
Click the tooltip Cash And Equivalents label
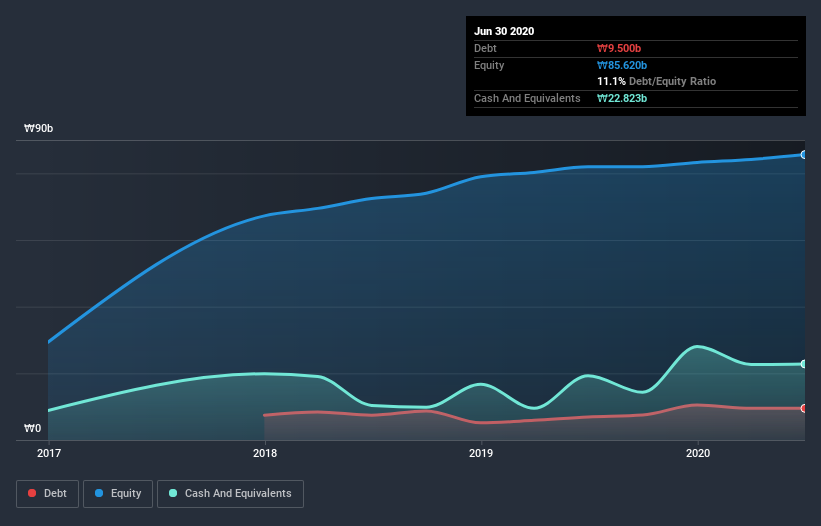coord(527,98)
